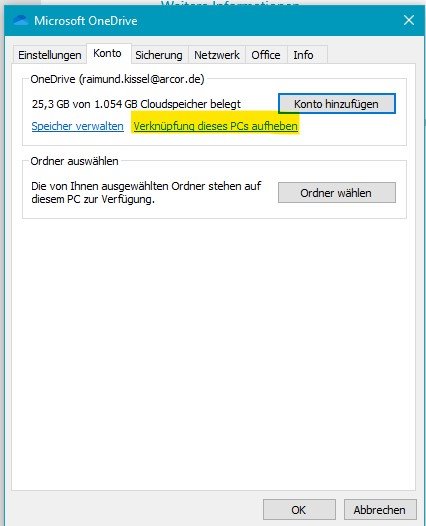
Task: Click the OneDrive cloud icon in title bar
Action: click(20, 20)
